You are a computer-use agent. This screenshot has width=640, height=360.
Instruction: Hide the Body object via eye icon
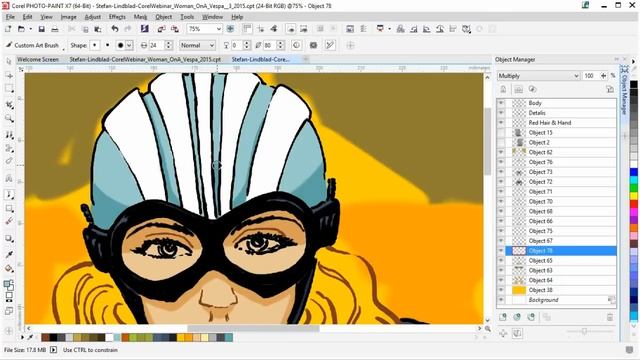(501, 103)
